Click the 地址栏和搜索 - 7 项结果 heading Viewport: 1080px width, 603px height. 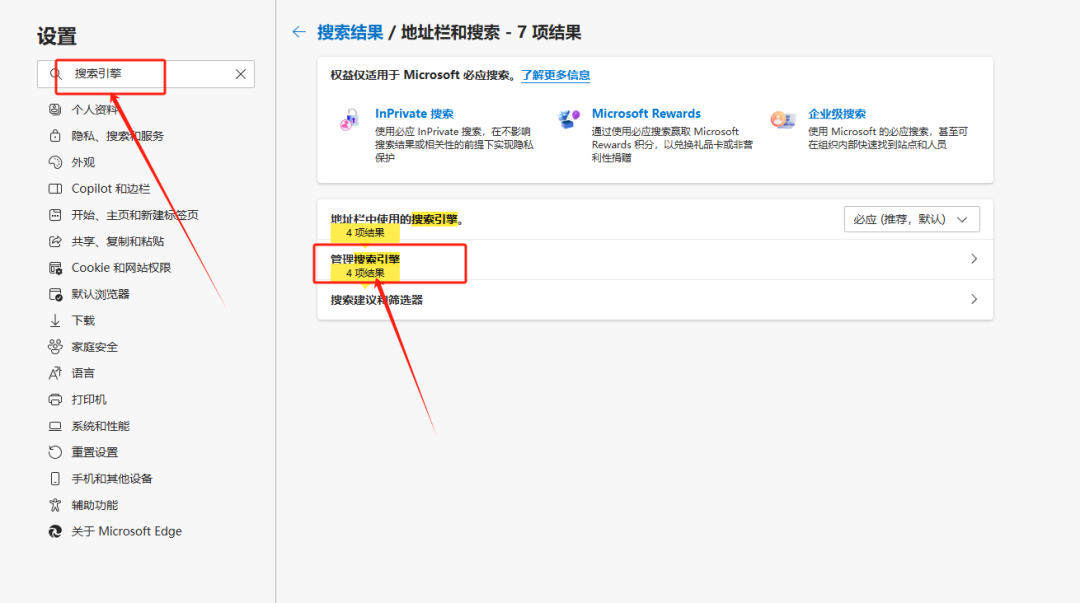491,32
